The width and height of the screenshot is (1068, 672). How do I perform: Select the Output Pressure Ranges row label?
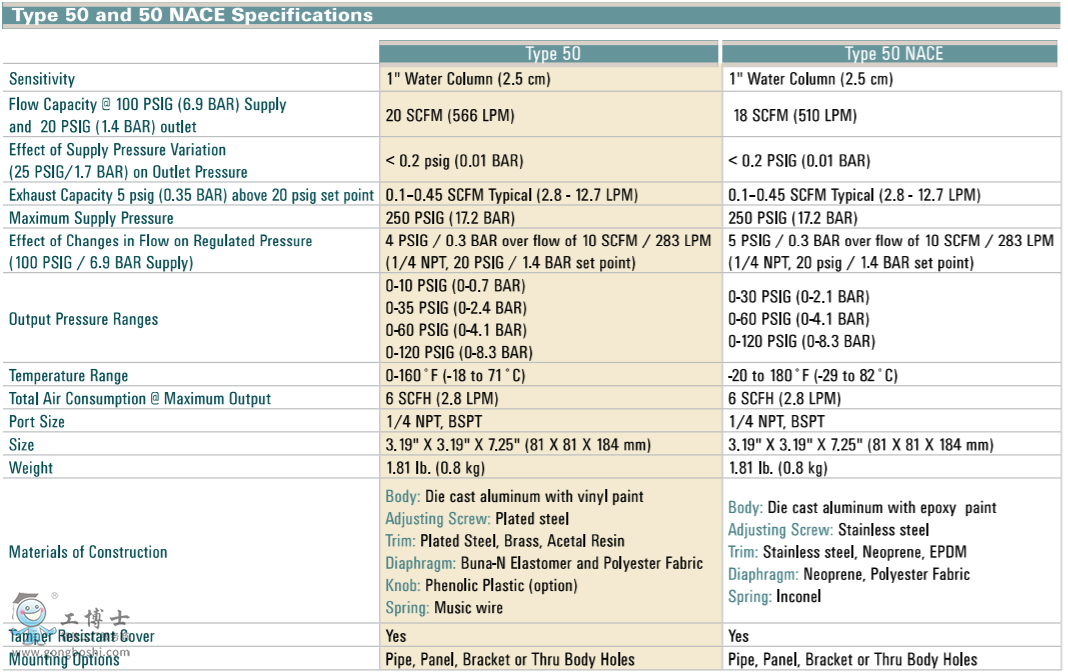pos(83,320)
